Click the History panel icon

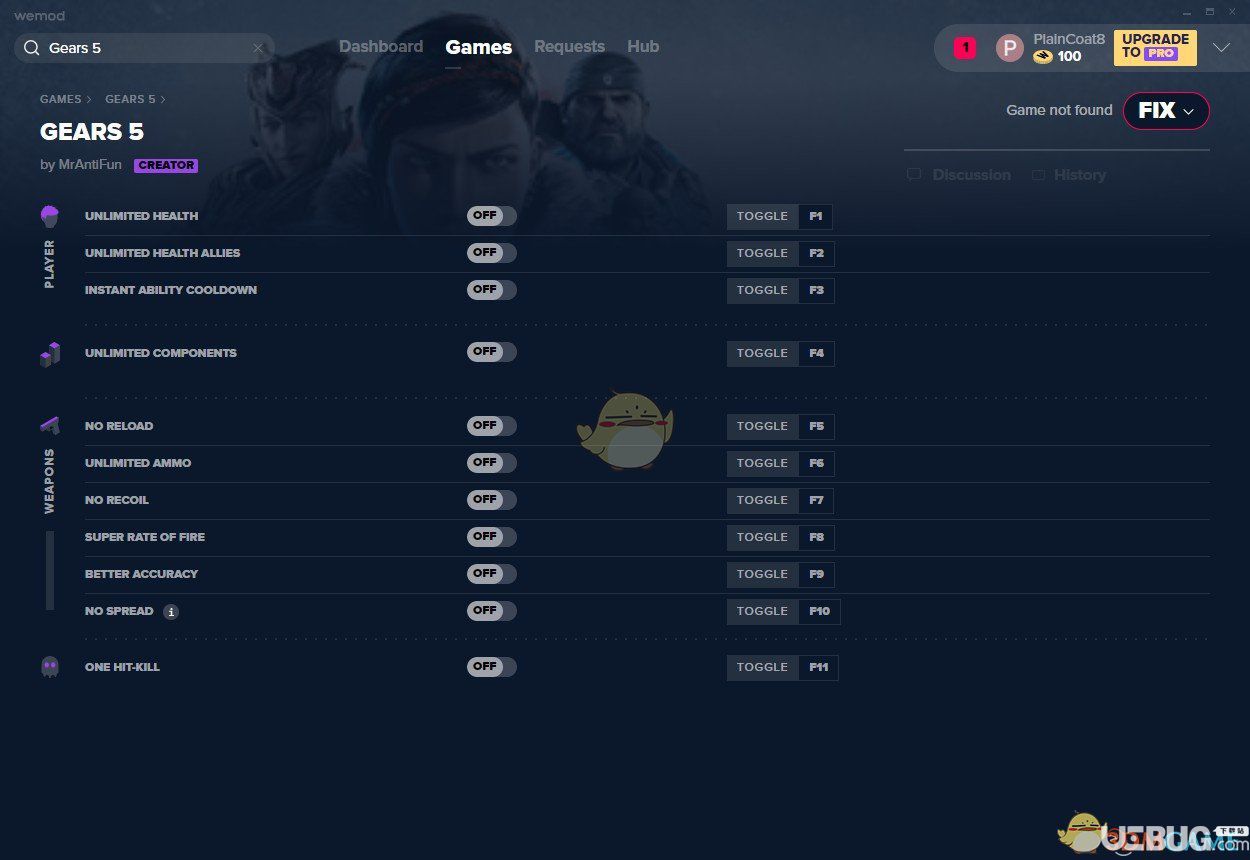tap(1039, 175)
